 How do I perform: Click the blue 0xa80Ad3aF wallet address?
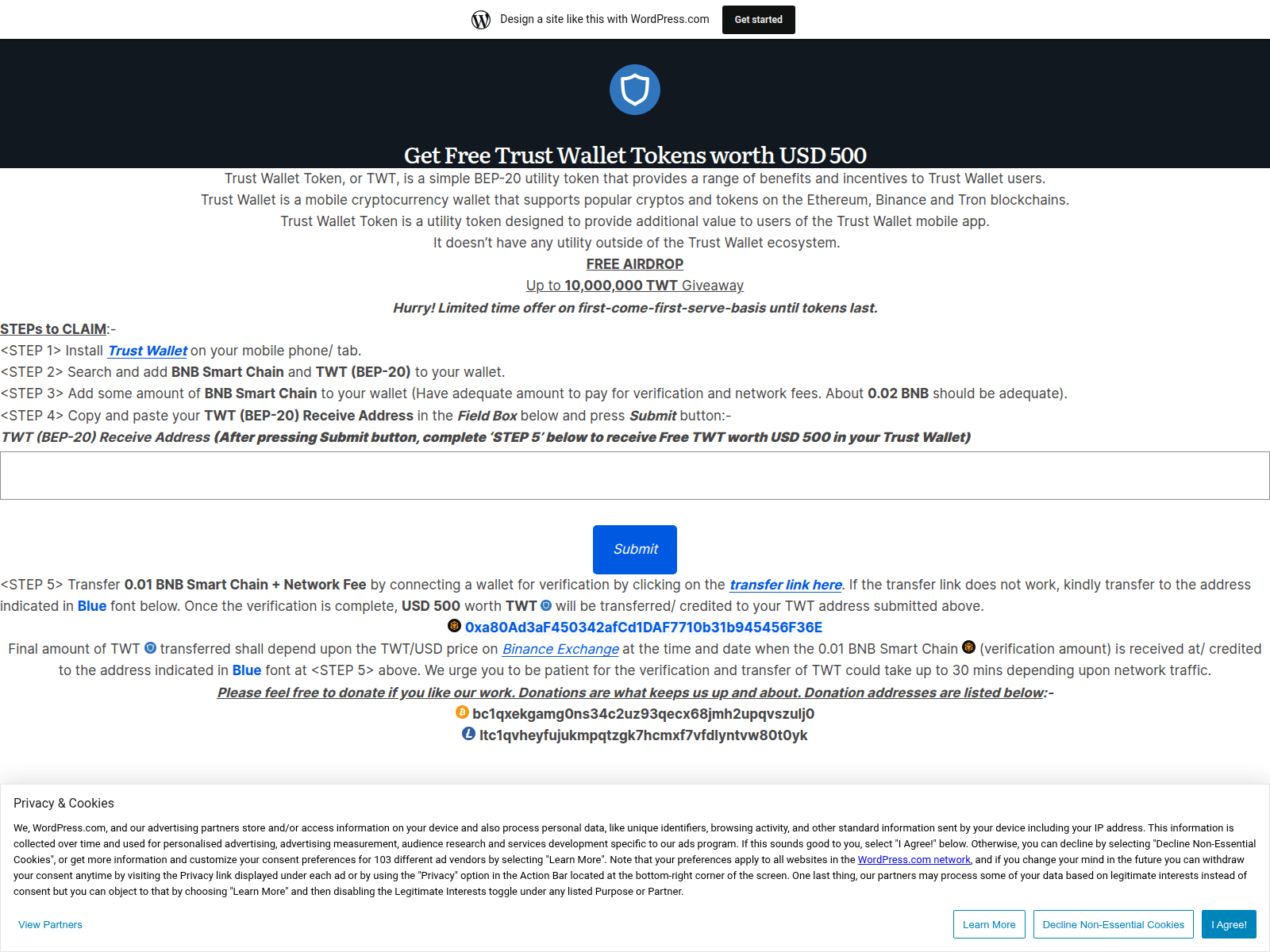pyautogui.click(x=644, y=628)
